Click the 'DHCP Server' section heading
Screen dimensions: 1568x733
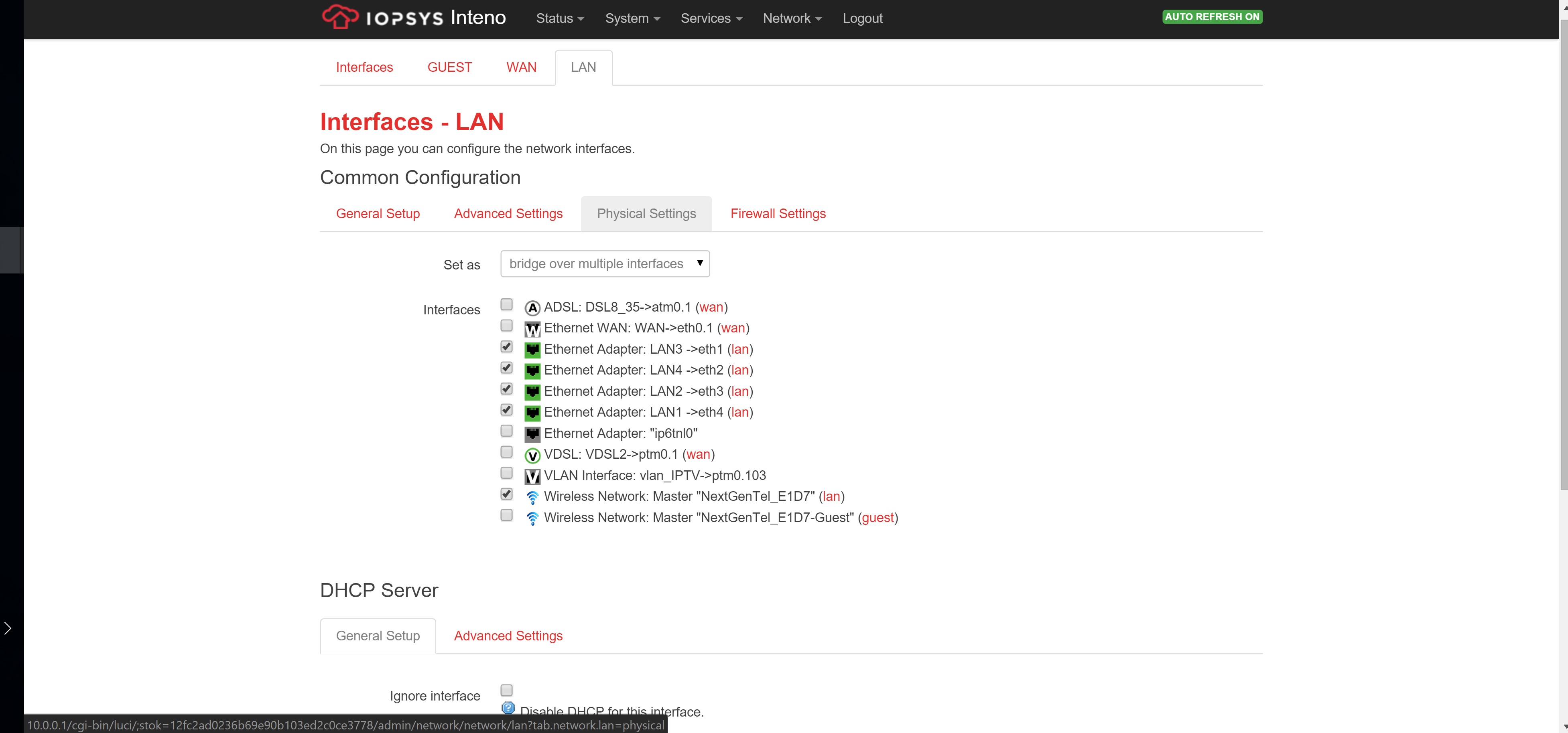click(379, 591)
